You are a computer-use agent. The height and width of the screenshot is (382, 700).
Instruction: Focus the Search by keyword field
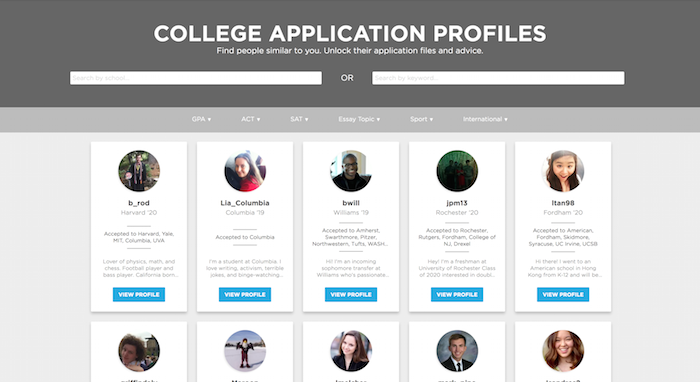pos(498,78)
